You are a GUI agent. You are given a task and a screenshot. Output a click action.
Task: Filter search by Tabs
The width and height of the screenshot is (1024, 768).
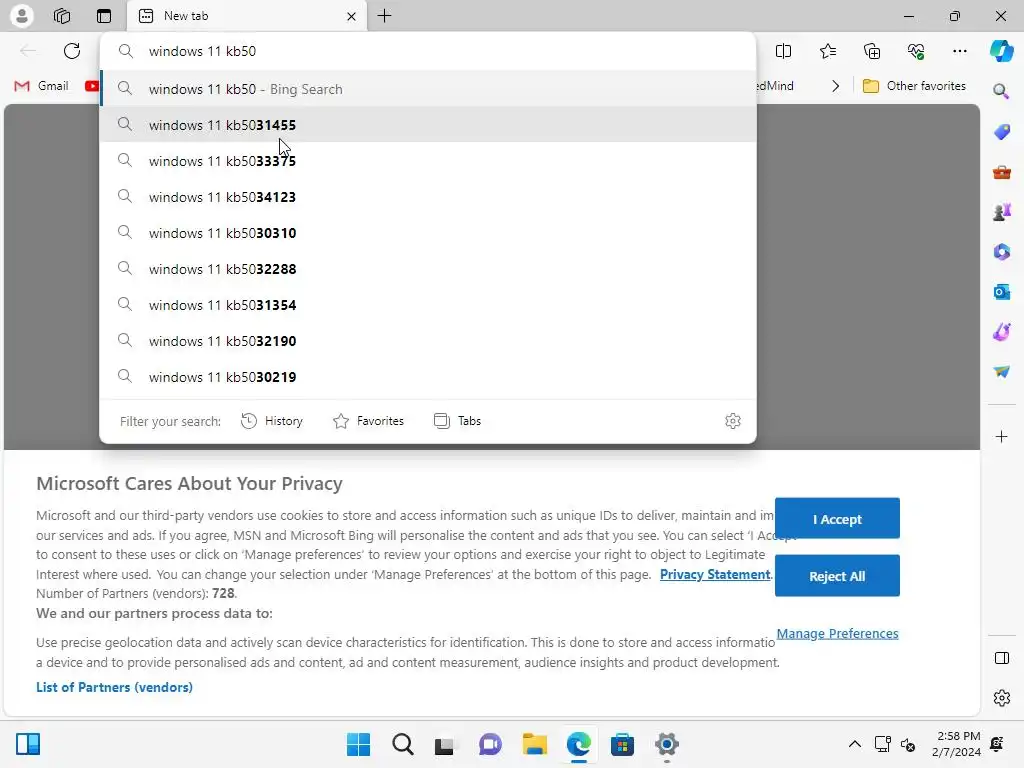pos(457,421)
